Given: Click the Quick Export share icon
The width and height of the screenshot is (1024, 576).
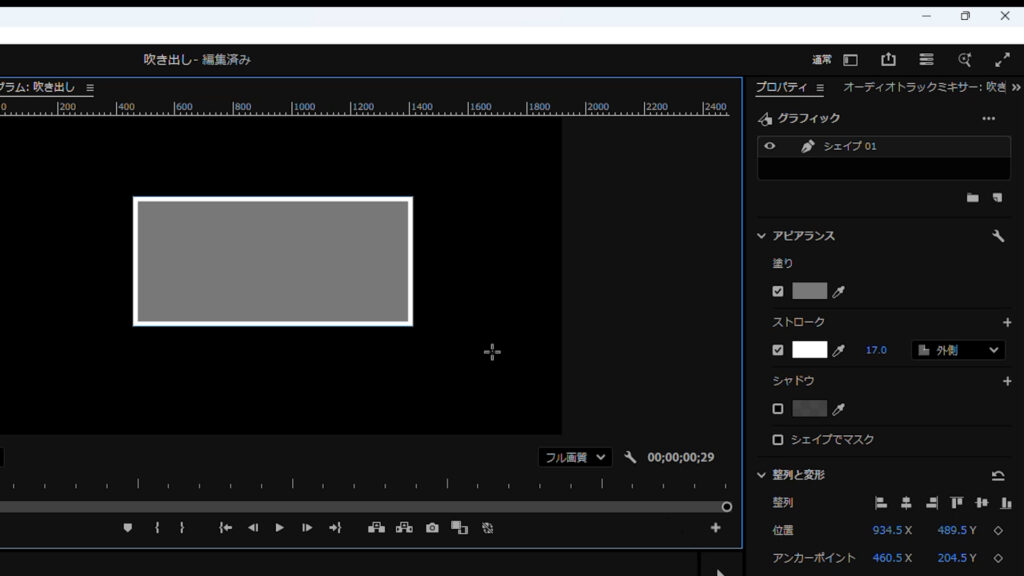Looking at the screenshot, I should [x=888, y=60].
